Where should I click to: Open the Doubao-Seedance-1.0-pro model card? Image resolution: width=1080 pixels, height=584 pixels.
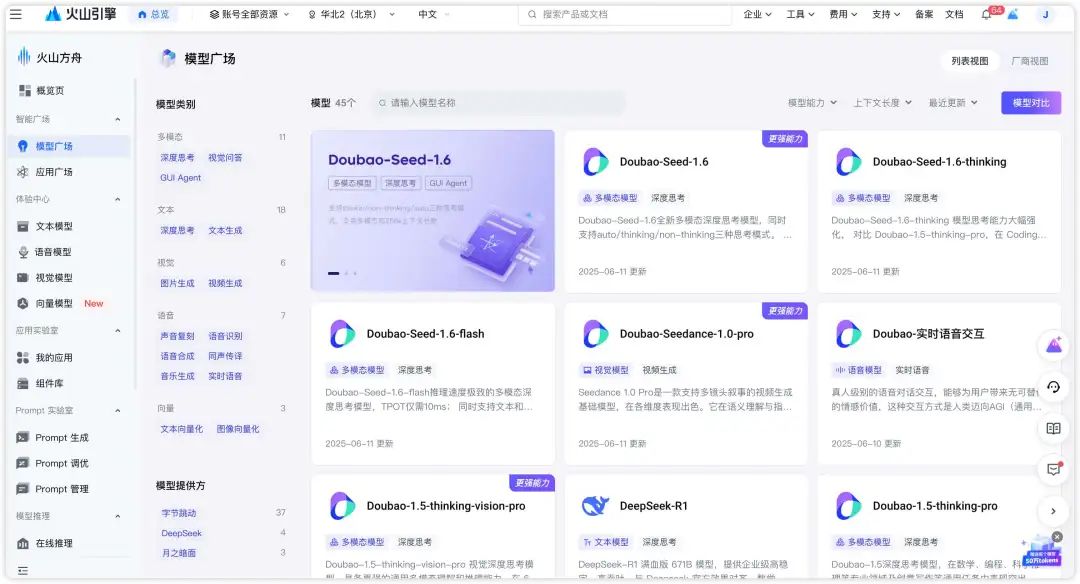coord(685,384)
